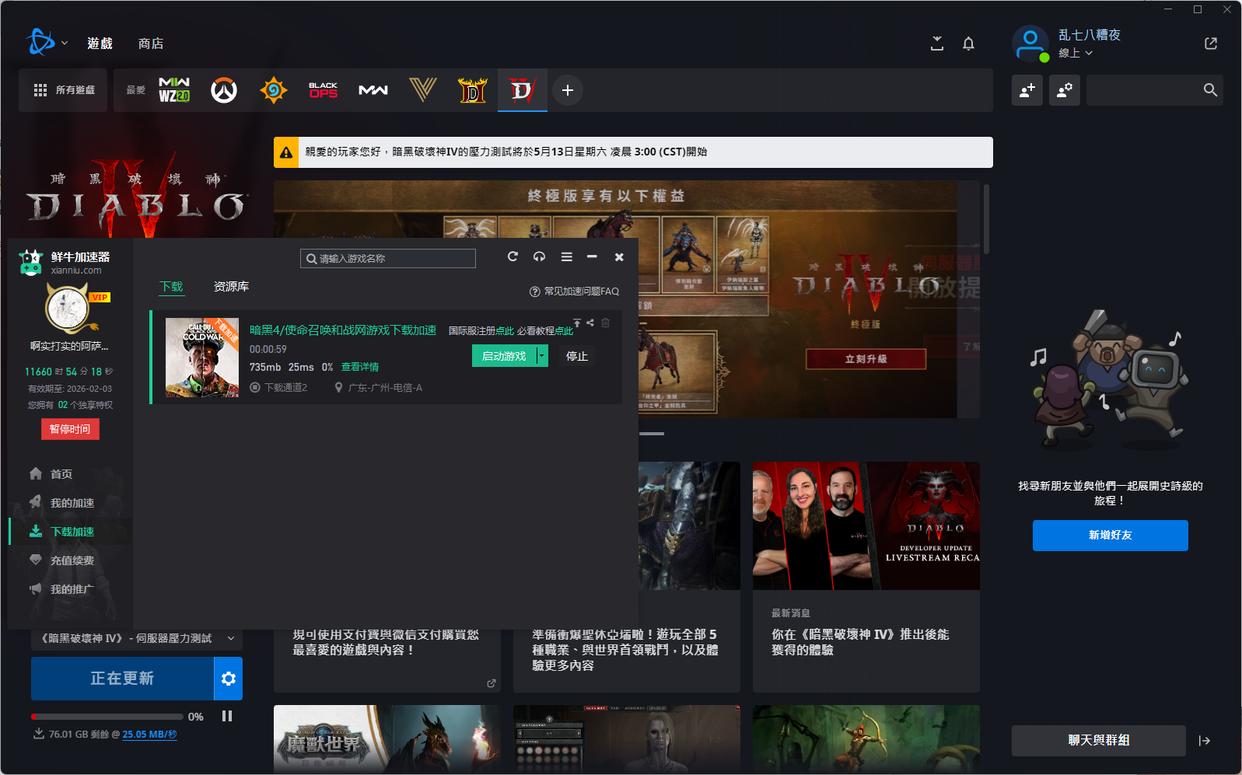Click 查看详情 link
Image resolution: width=1242 pixels, height=775 pixels.
[360, 368]
